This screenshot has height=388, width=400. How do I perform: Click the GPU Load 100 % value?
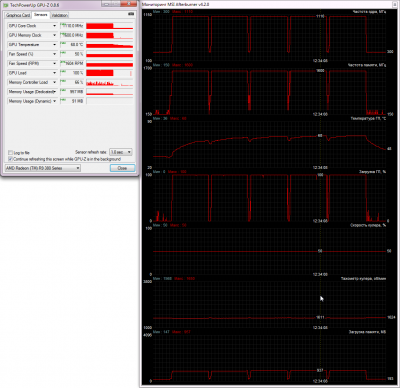72,73
